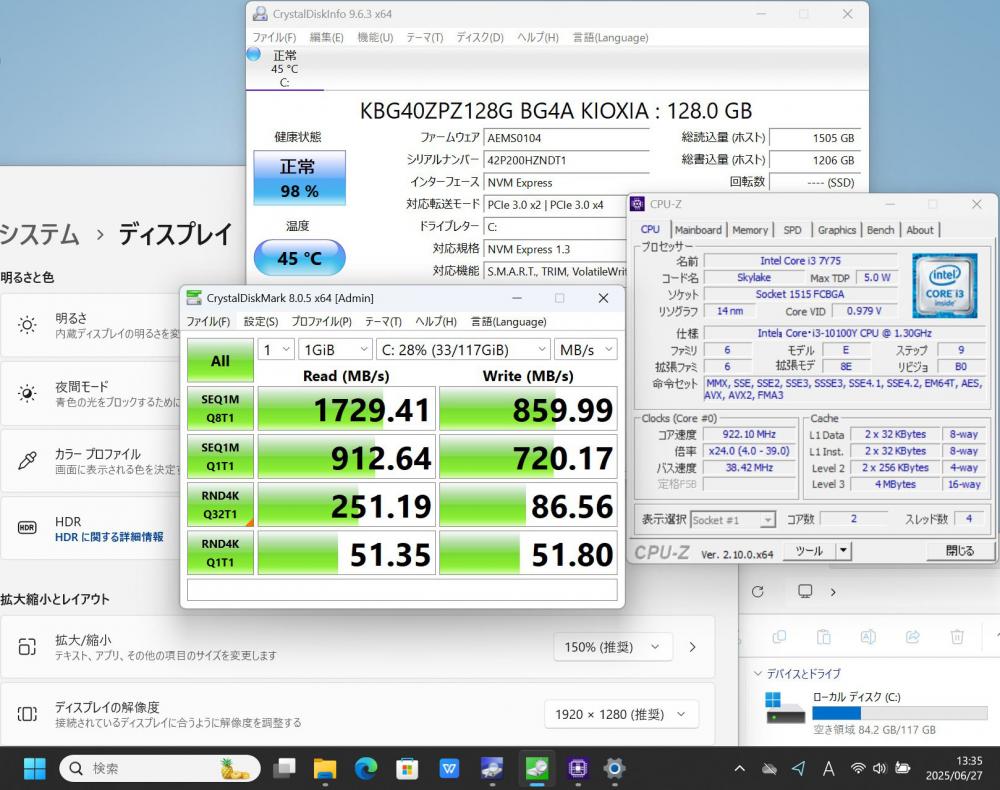
Task: Click the blue disk status orb for C:
Action: coord(253,54)
